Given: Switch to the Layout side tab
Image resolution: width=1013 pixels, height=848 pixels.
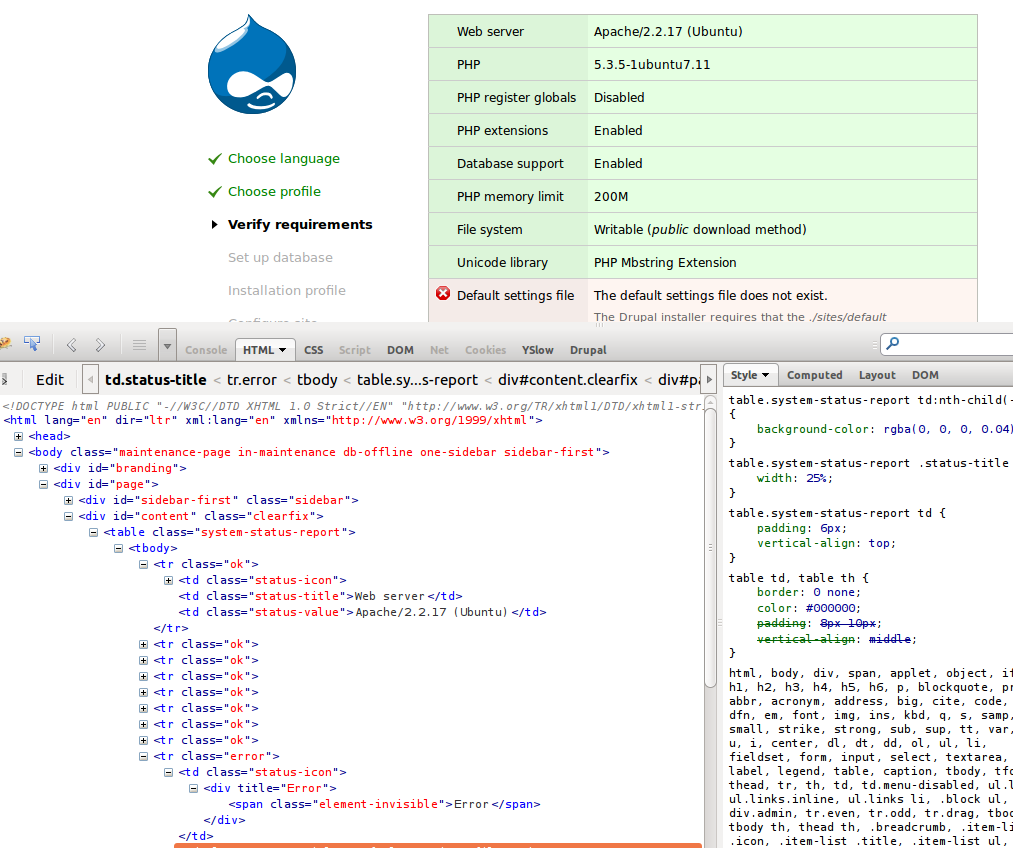Looking at the screenshot, I should (877, 375).
